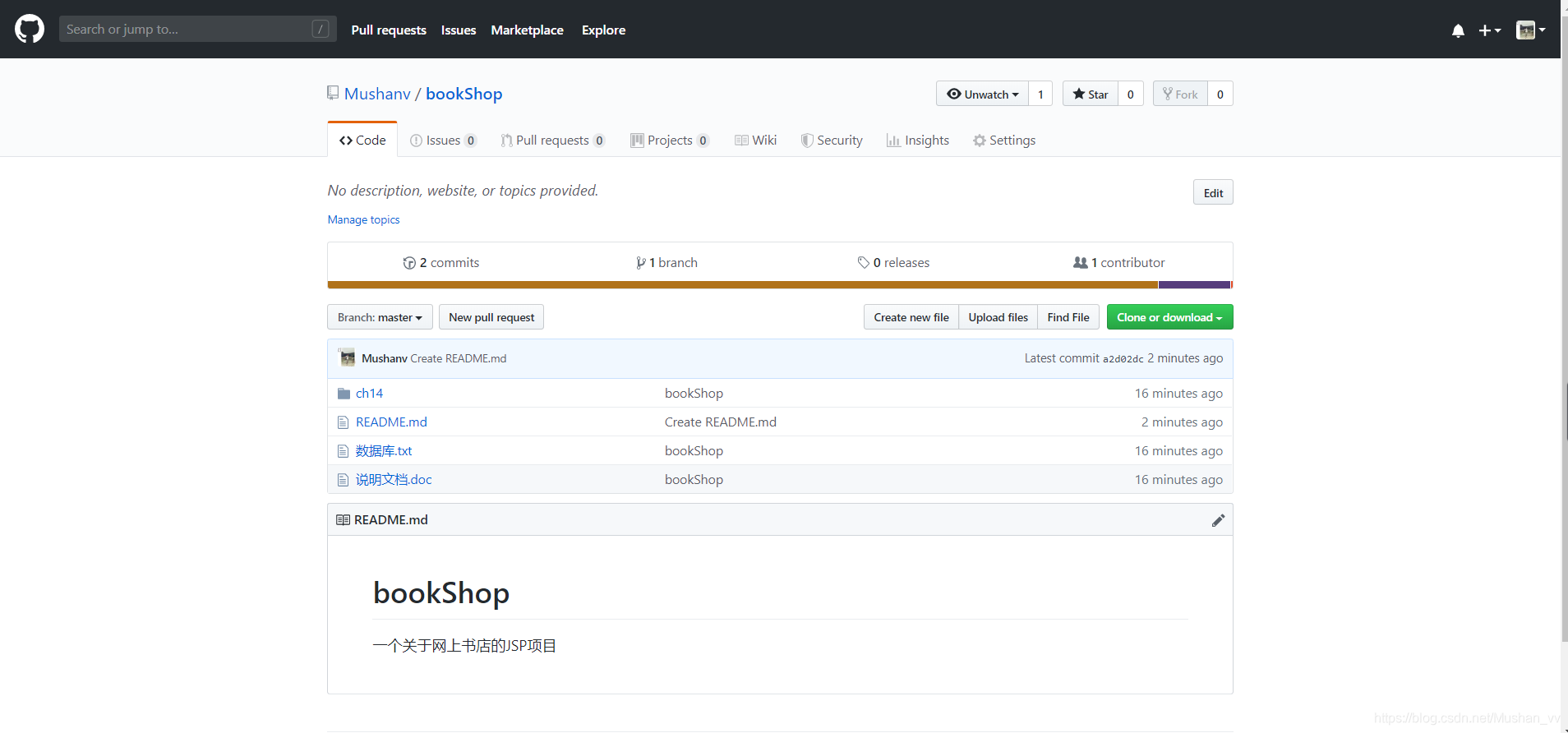The image size is (1568, 733).
Task: Click the Edit description button
Action: (x=1213, y=192)
